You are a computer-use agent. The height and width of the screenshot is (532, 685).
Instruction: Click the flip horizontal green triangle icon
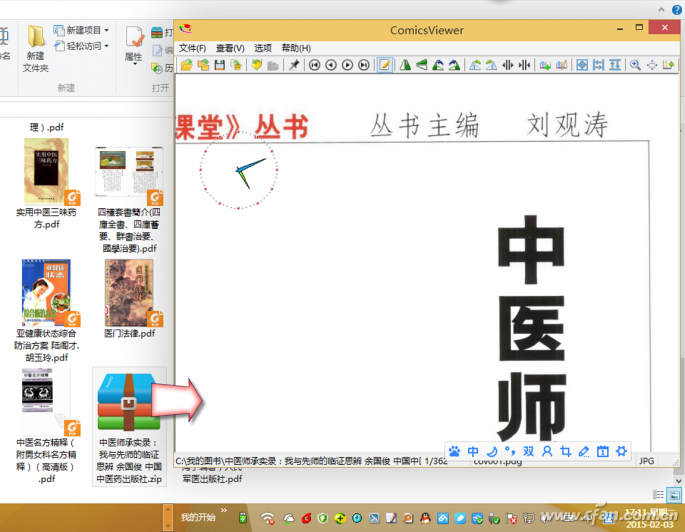405,66
